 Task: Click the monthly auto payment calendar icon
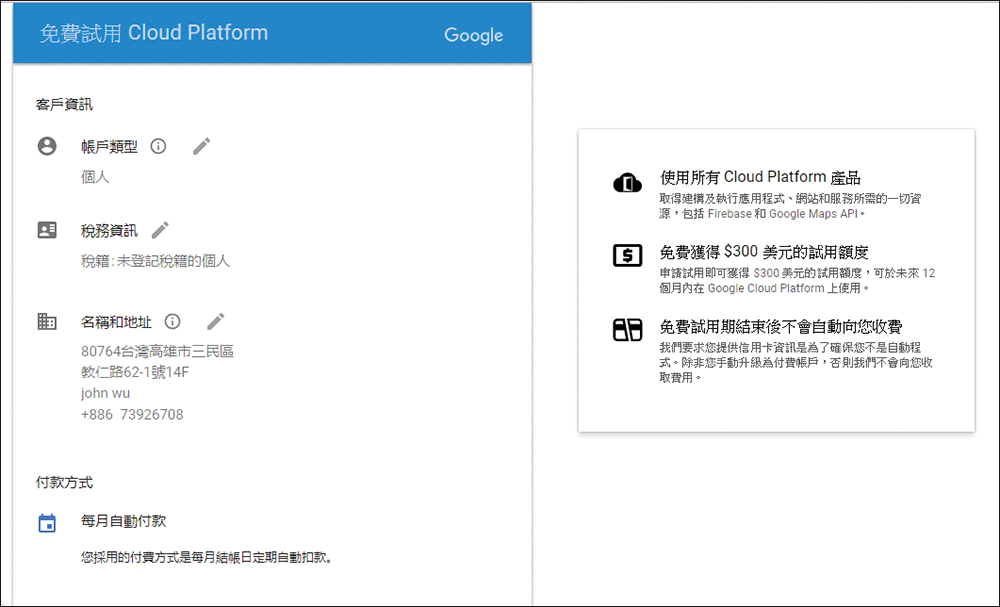tap(47, 523)
